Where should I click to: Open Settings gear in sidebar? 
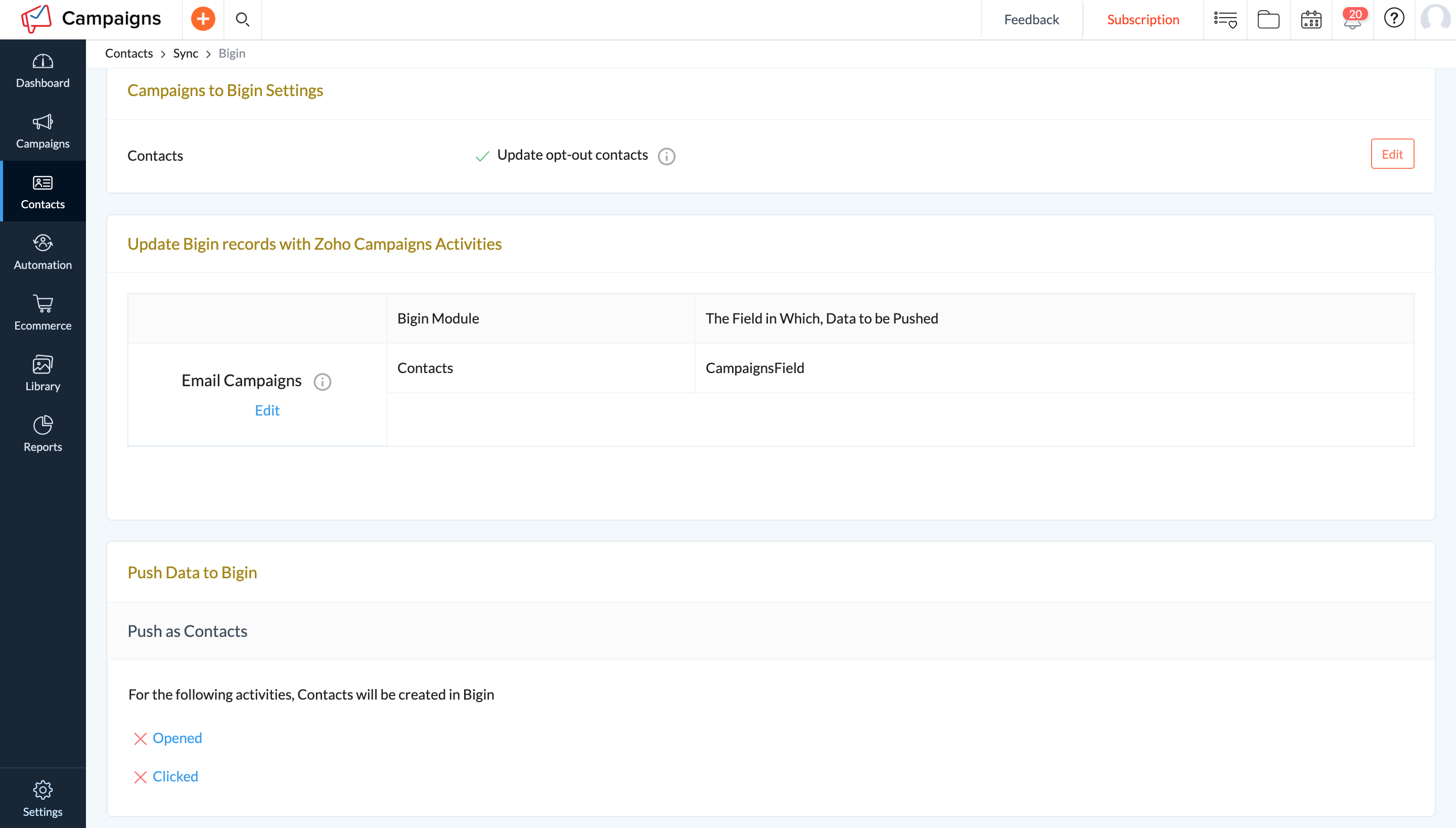[42, 798]
